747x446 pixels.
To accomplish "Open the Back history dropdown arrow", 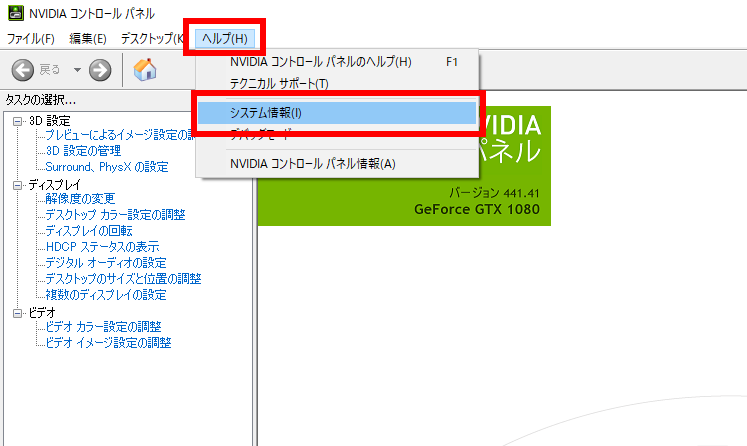I will [x=77, y=70].
